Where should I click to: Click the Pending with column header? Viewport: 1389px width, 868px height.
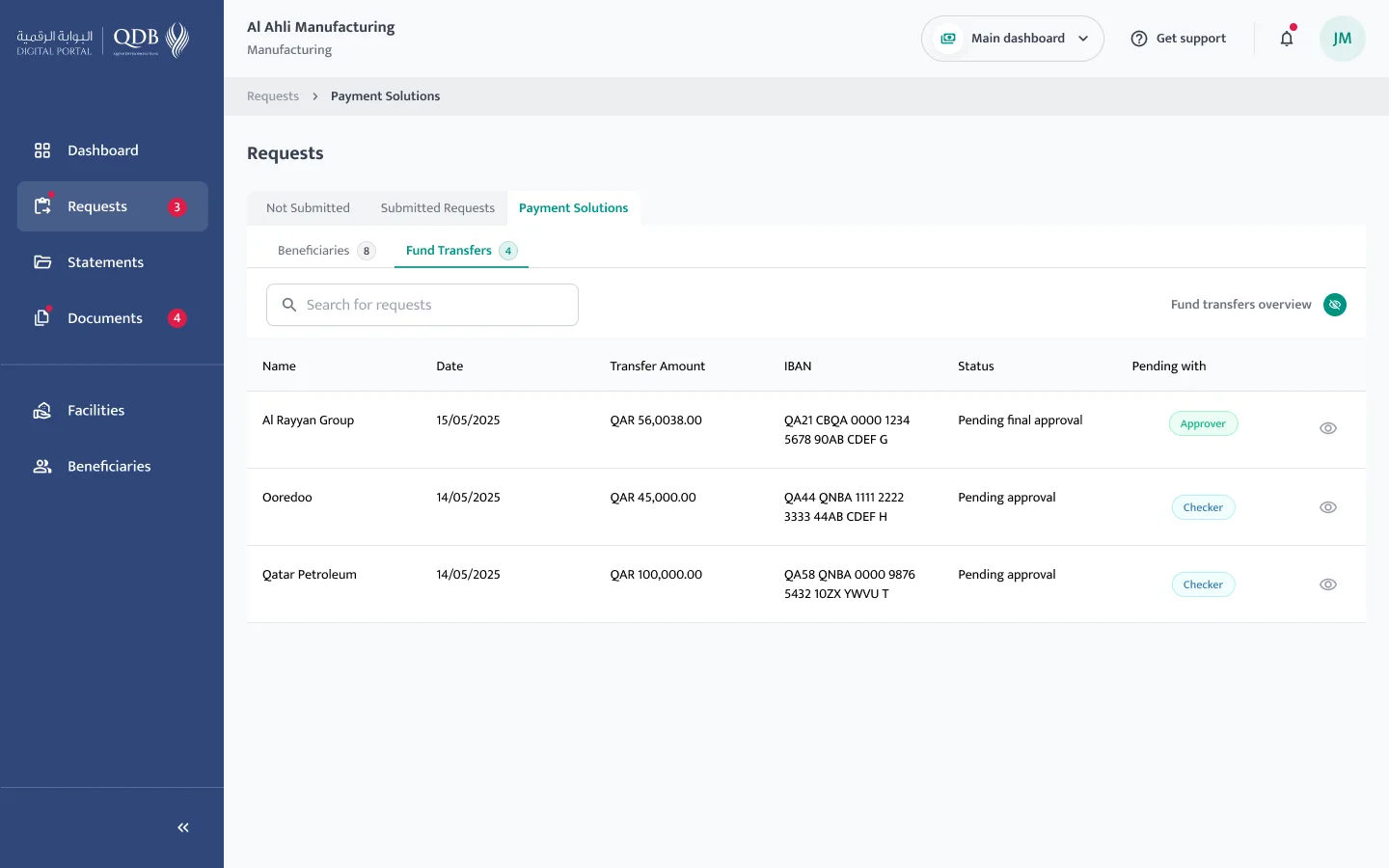tap(1168, 366)
